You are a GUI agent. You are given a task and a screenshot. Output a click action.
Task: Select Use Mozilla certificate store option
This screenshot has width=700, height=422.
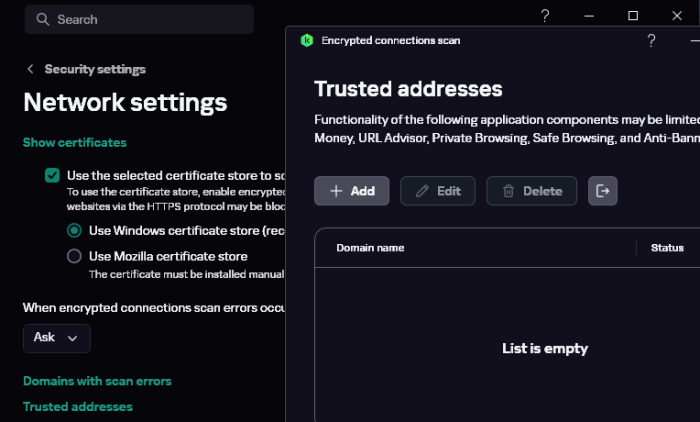pyautogui.click(x=74, y=256)
